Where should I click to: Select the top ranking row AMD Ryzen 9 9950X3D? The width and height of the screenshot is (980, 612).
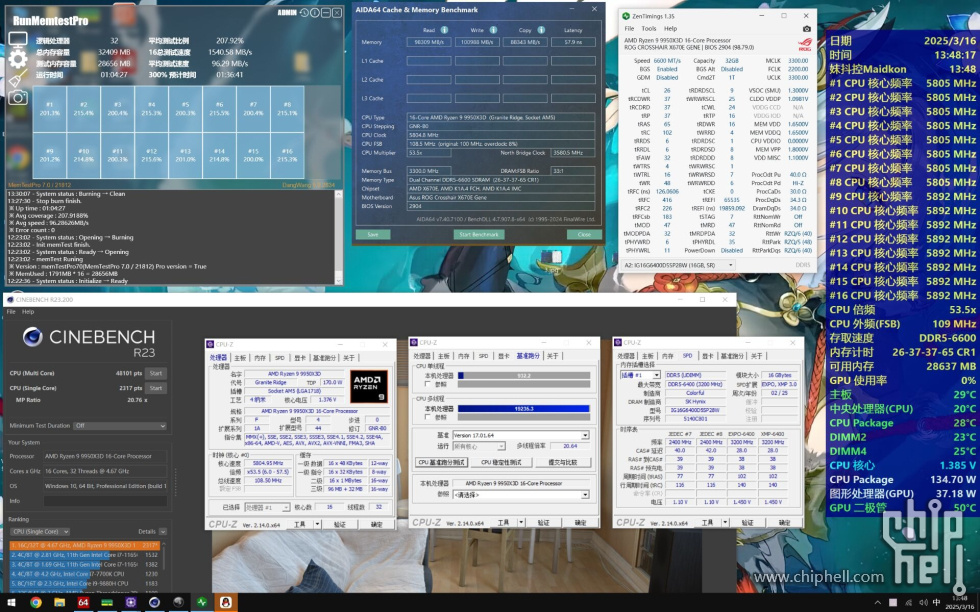click(x=84, y=545)
